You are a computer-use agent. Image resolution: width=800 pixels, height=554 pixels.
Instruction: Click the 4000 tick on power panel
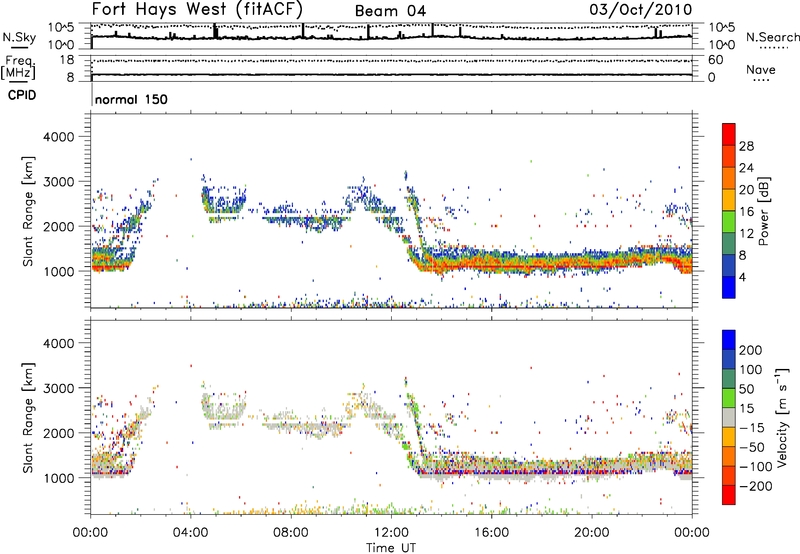point(59,137)
